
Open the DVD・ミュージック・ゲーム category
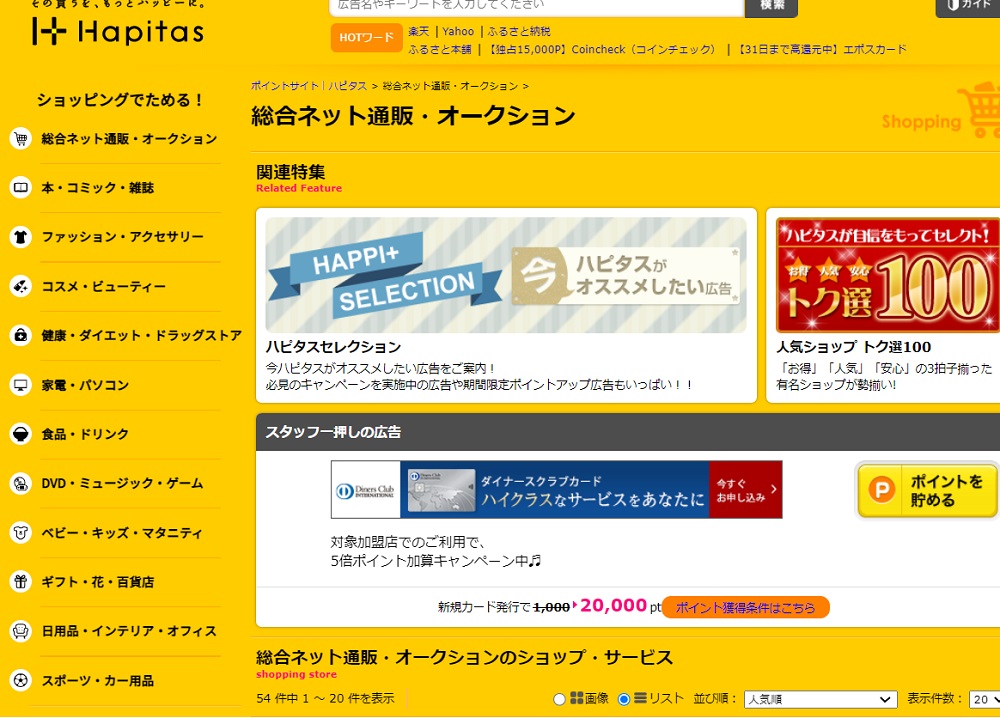click(x=122, y=484)
